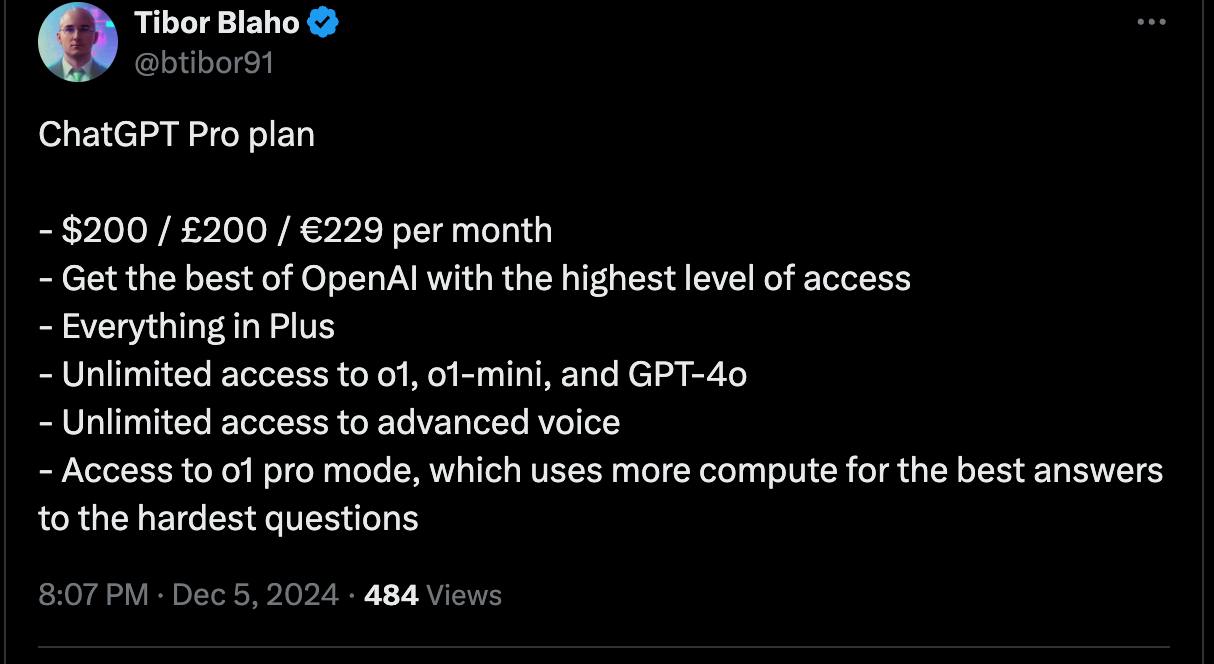Click the Tibor Blaho display name
Viewport: 1214px width, 664px height.
[x=217, y=23]
